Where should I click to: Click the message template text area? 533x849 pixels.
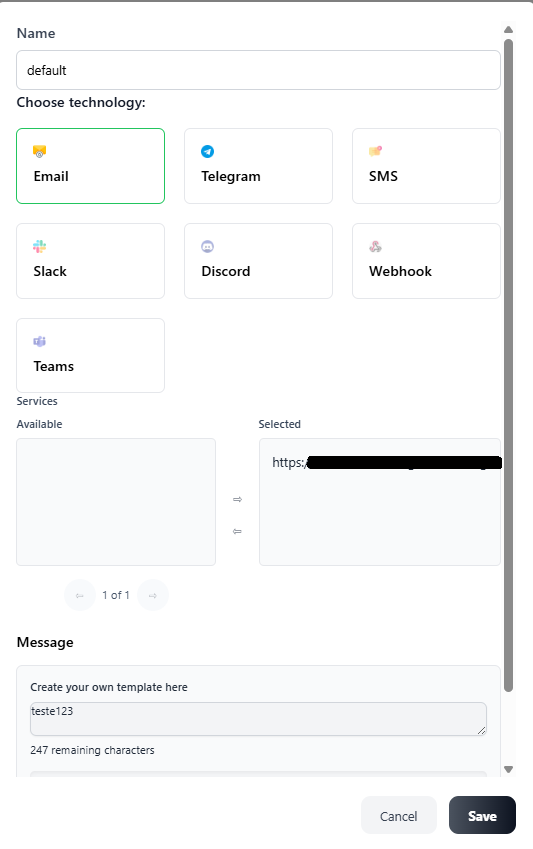tap(258, 719)
